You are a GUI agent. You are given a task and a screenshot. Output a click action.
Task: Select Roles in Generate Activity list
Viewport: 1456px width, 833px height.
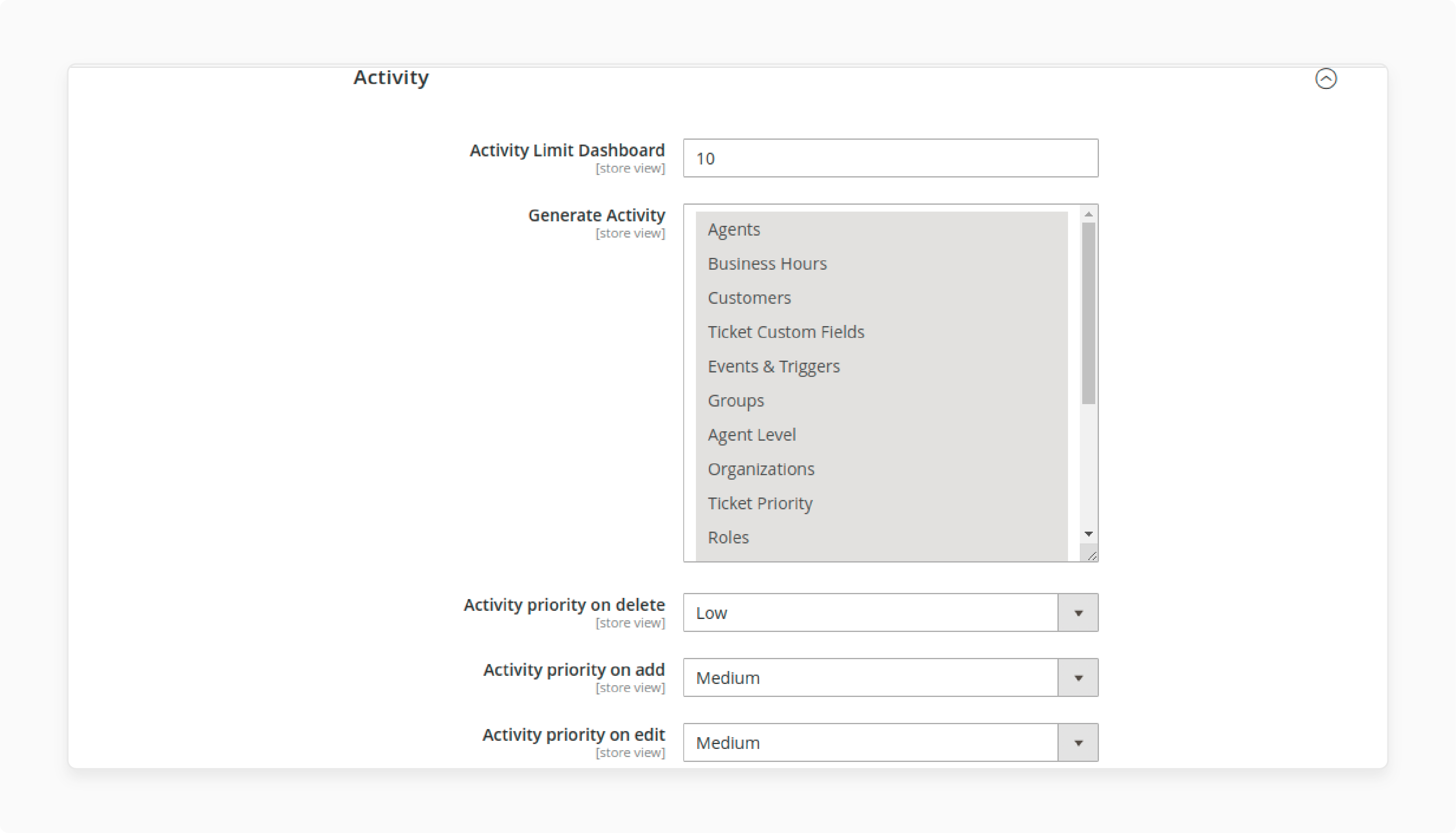(x=881, y=538)
